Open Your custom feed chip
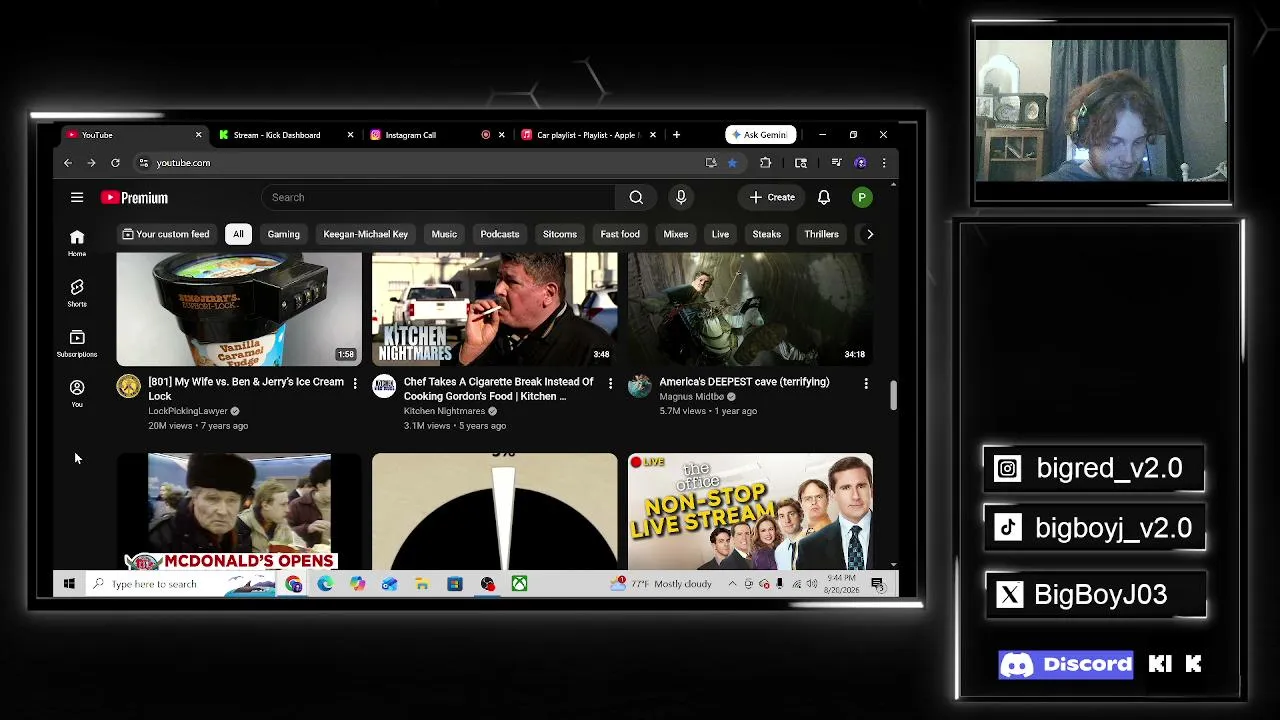The height and width of the screenshot is (720, 1280). pyautogui.click(x=166, y=234)
